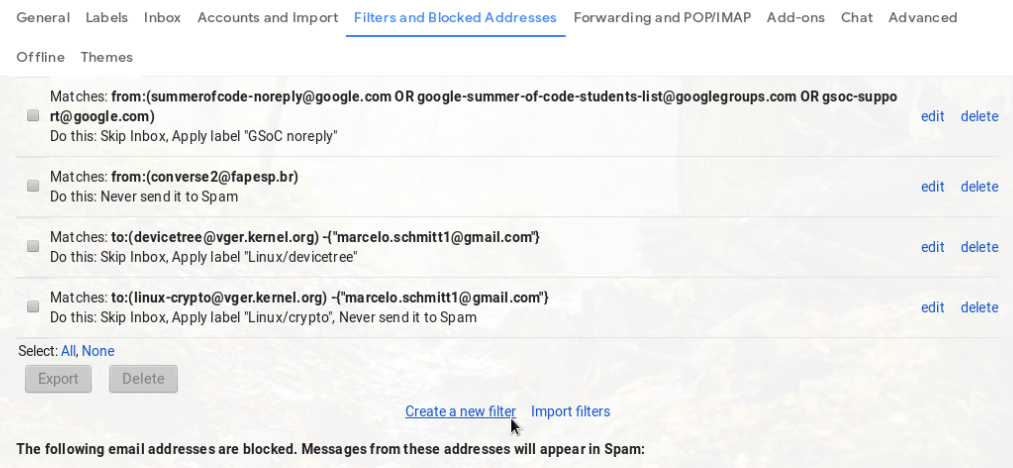The width and height of the screenshot is (1013, 468).
Task: Switch to the Labels tab
Action: tap(107, 17)
